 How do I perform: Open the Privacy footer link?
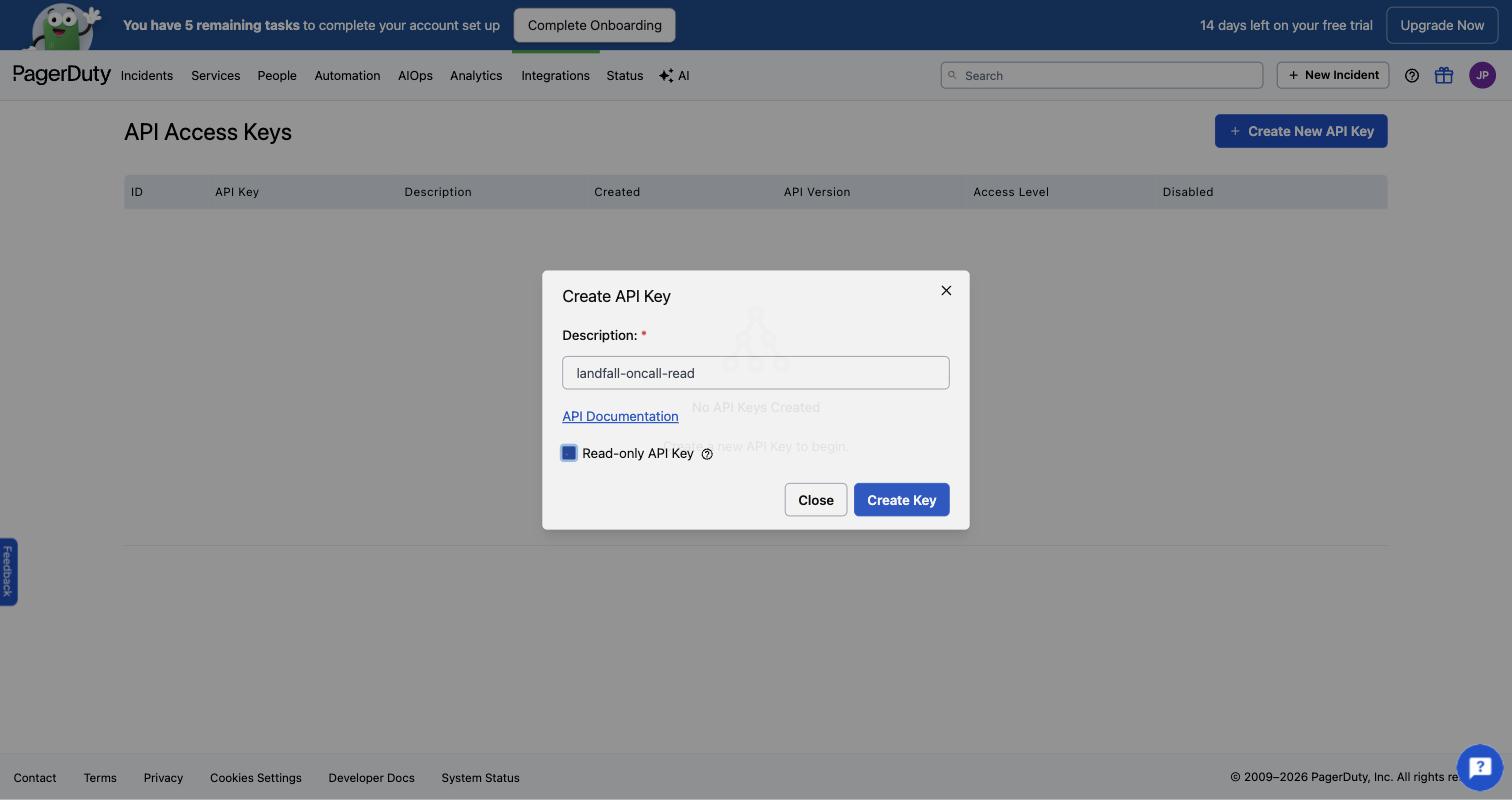[163, 778]
